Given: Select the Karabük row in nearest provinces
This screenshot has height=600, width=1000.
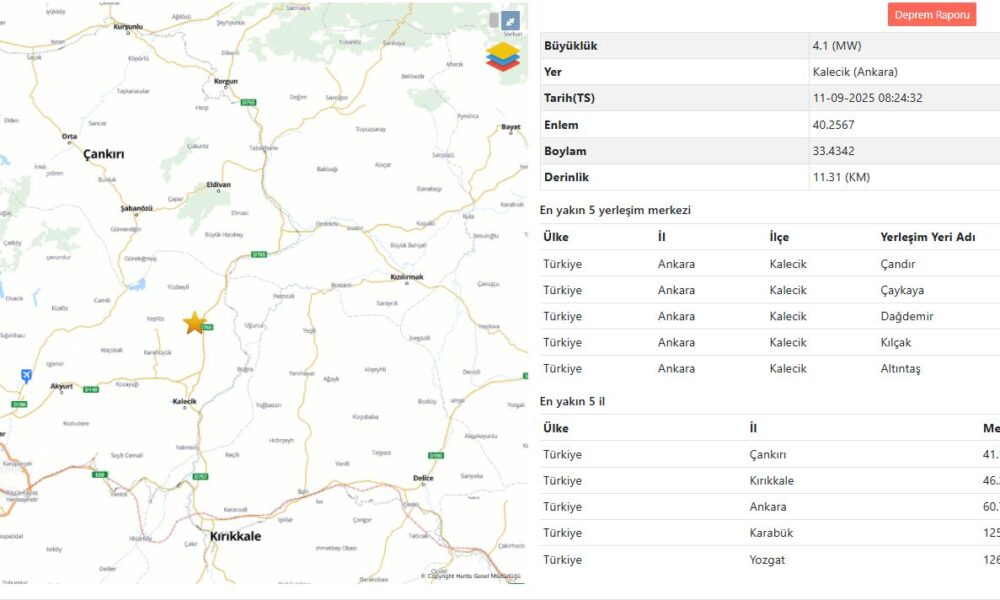Looking at the screenshot, I should pos(770,533).
